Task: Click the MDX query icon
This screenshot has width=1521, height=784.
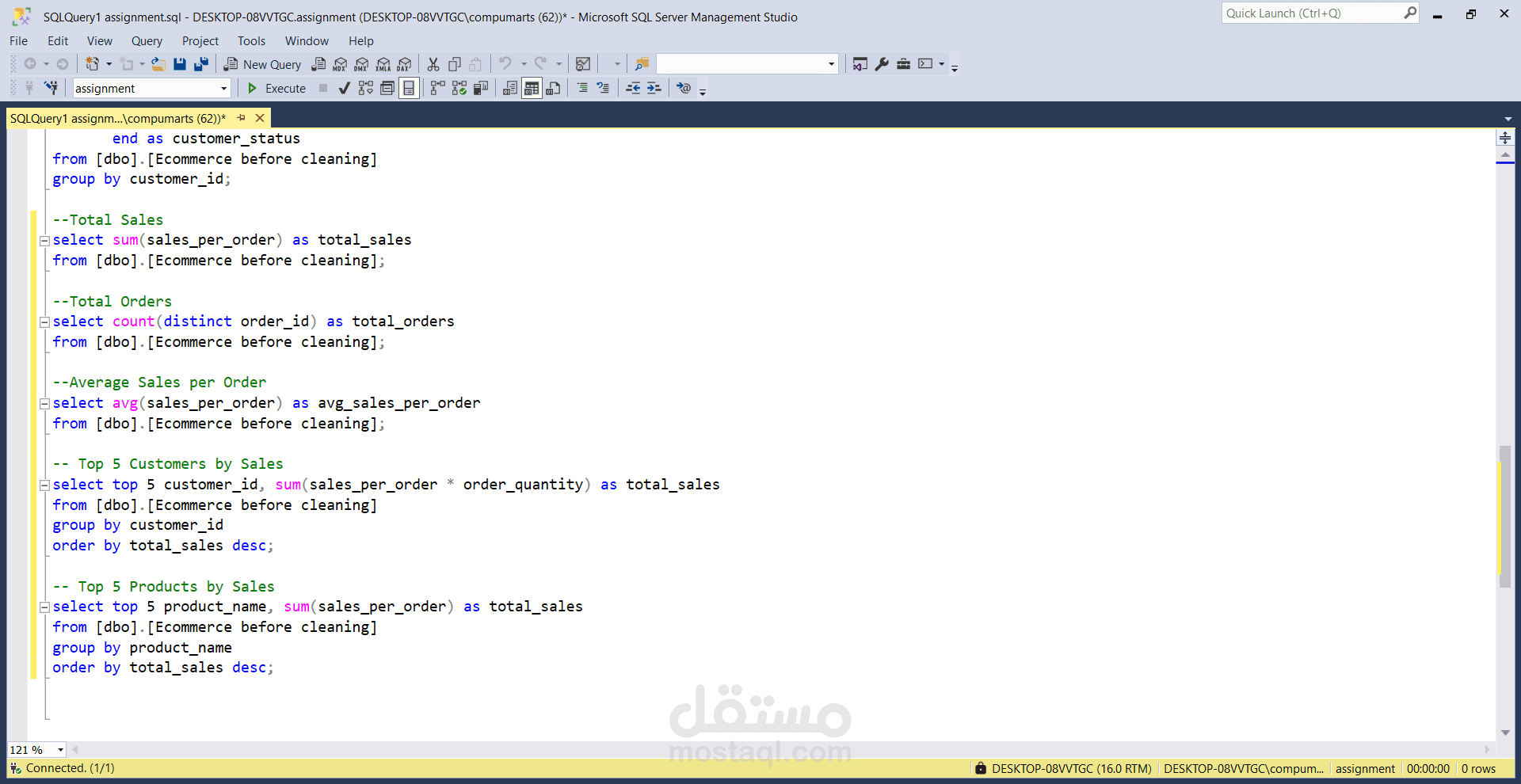Action: coord(340,64)
